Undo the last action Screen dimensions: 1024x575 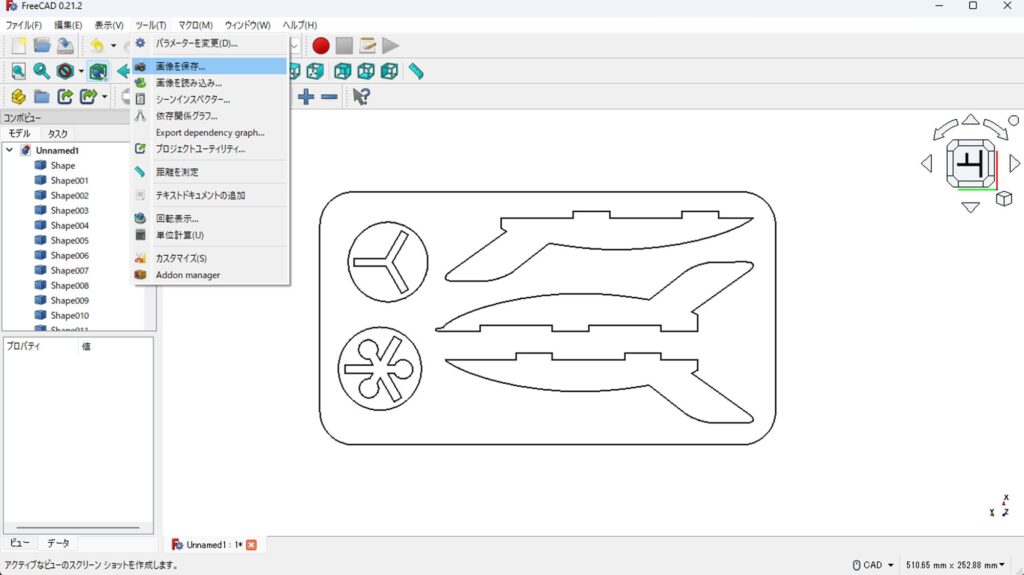97,45
